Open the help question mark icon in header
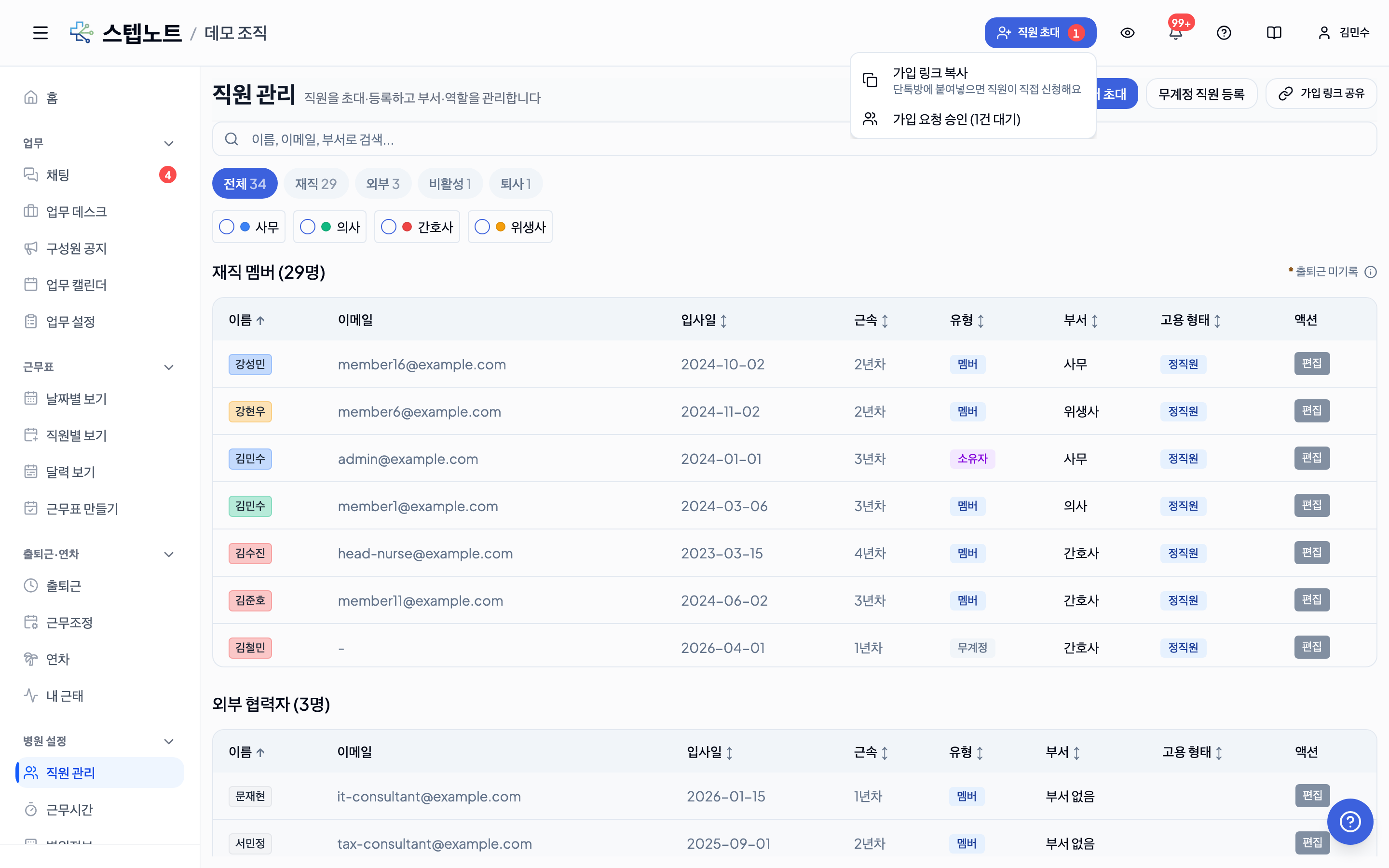Viewport: 1389px width, 868px height. point(1224,33)
